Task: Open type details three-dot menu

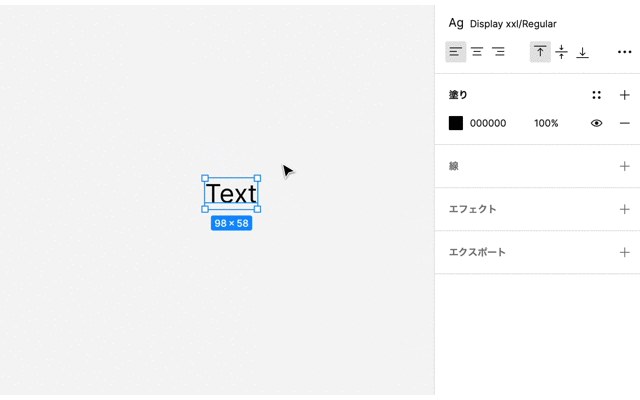Action: pos(624,52)
